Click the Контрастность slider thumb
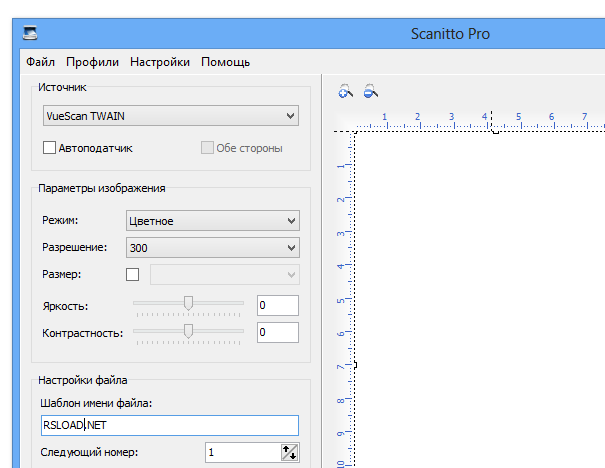The width and height of the screenshot is (605, 468). coord(188,331)
